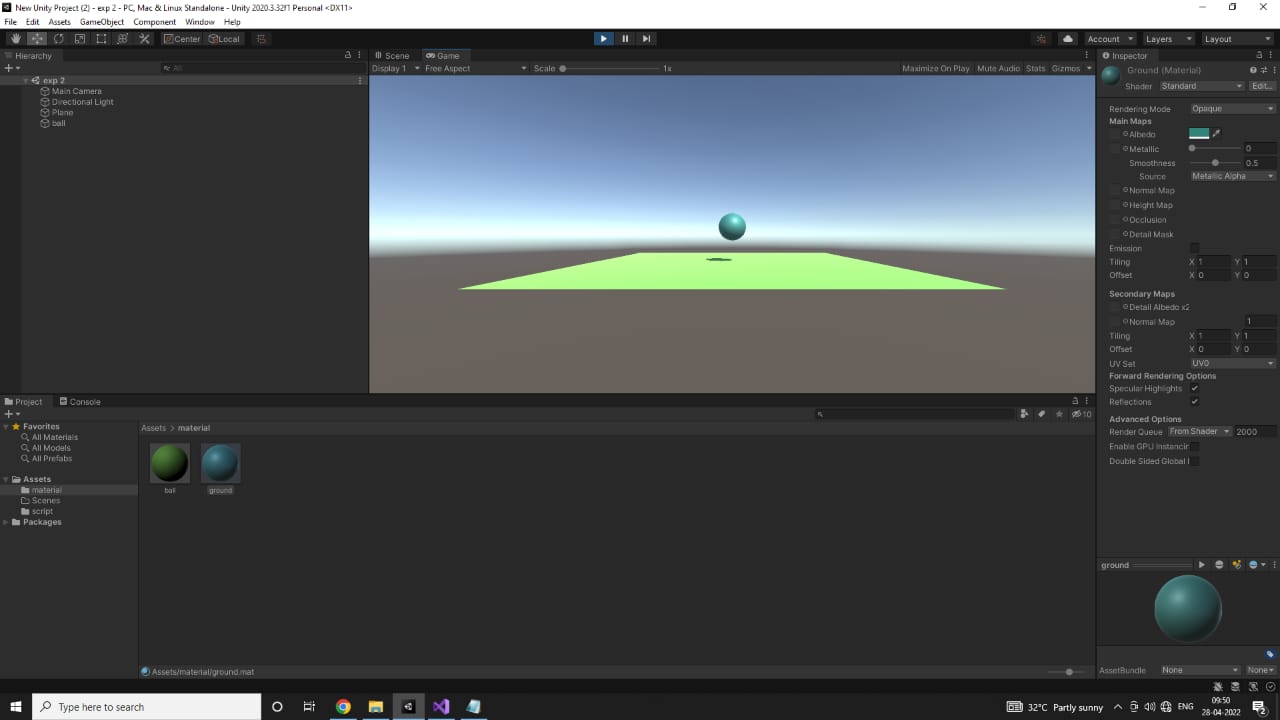
Task: Click the Step frame button
Action: point(646,39)
